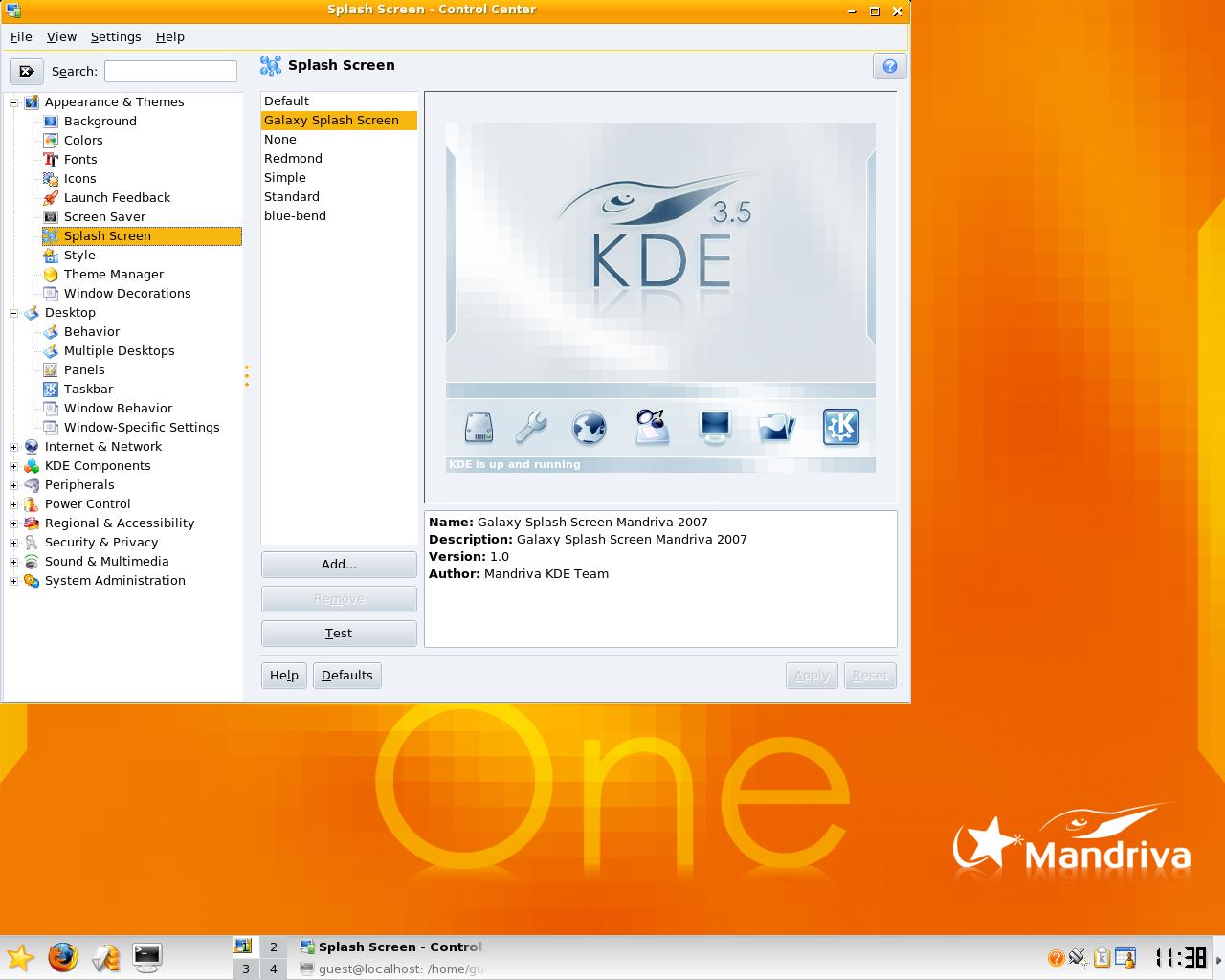
Task: Open the star menu in the panel
Action: pyautogui.click(x=20, y=957)
